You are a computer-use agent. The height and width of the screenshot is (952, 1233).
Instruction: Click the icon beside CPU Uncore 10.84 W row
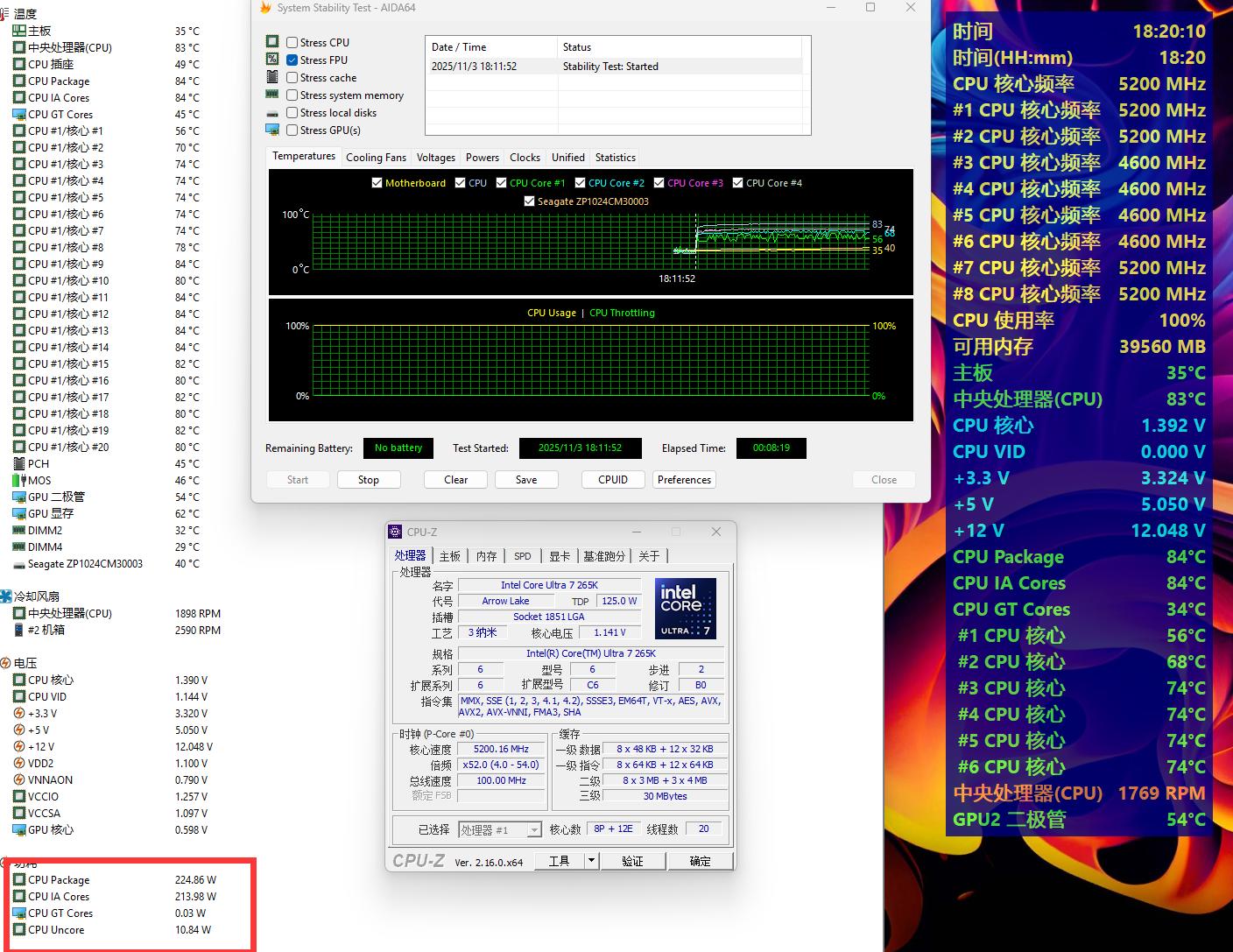[19, 929]
